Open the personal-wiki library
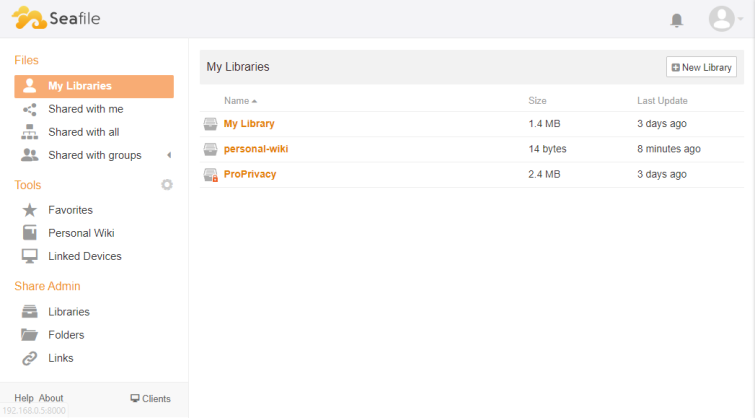The width and height of the screenshot is (755, 418). pos(256,149)
